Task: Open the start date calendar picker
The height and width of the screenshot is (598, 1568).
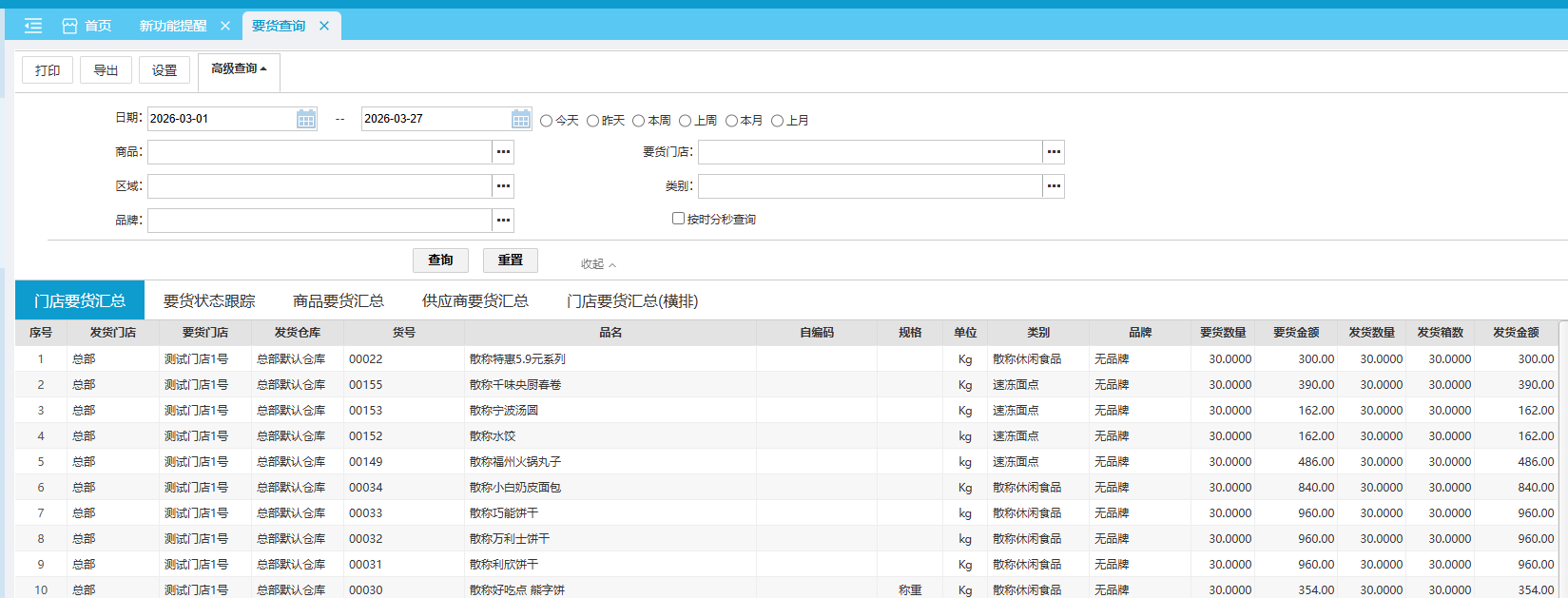Action: [x=305, y=119]
